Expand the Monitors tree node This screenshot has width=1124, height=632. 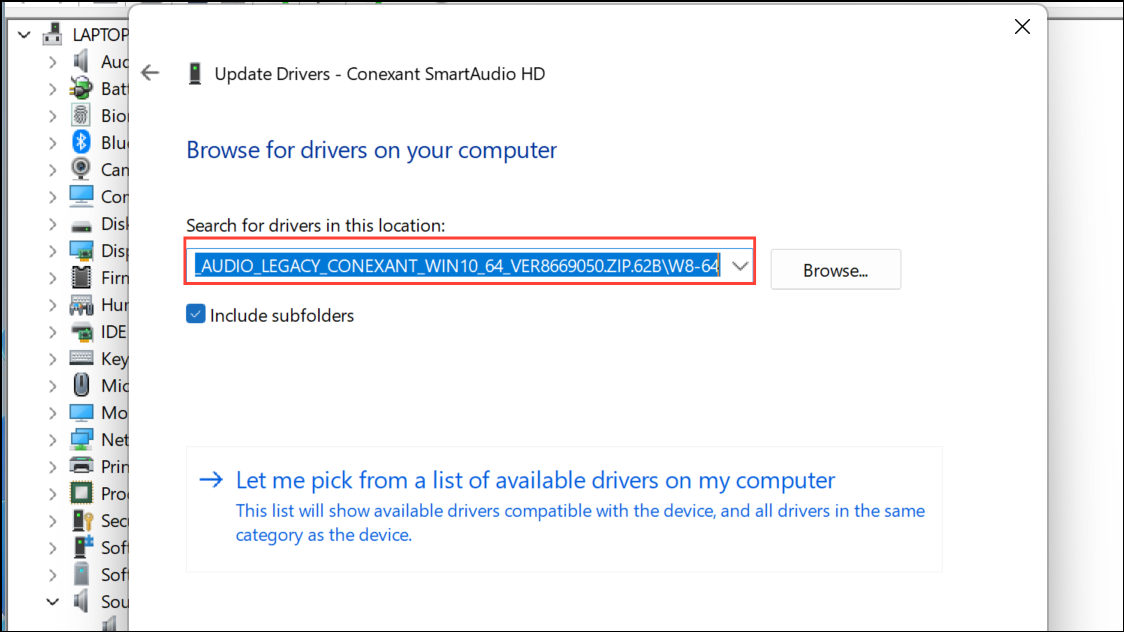point(52,413)
